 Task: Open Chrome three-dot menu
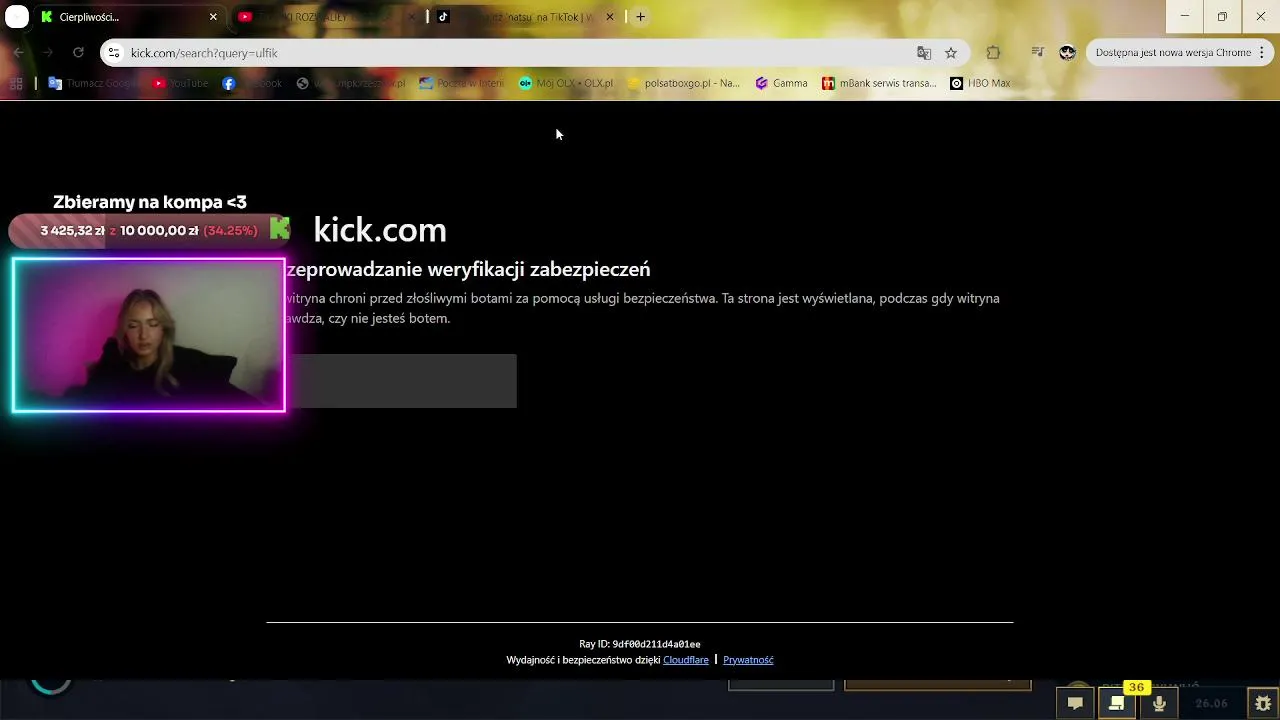(1262, 53)
